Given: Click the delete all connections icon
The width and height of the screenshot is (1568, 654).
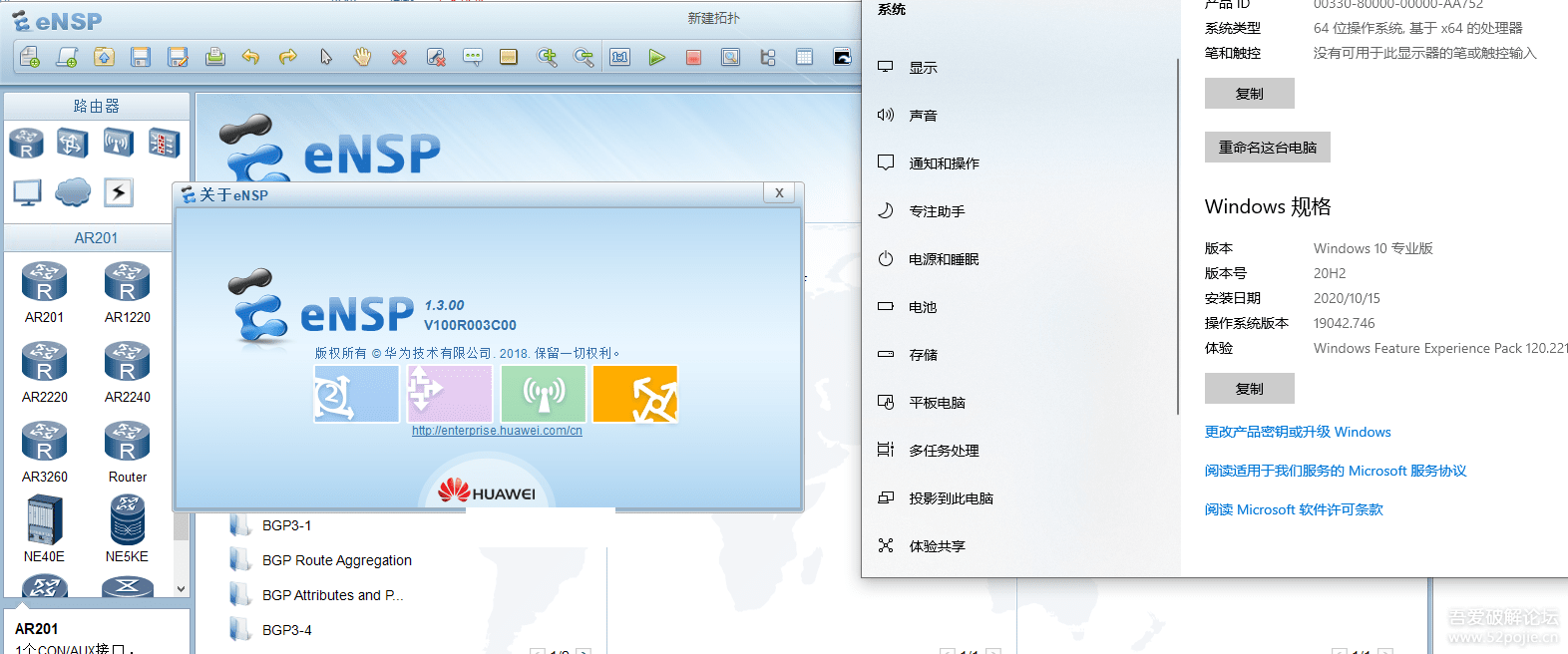Looking at the screenshot, I should click(436, 57).
